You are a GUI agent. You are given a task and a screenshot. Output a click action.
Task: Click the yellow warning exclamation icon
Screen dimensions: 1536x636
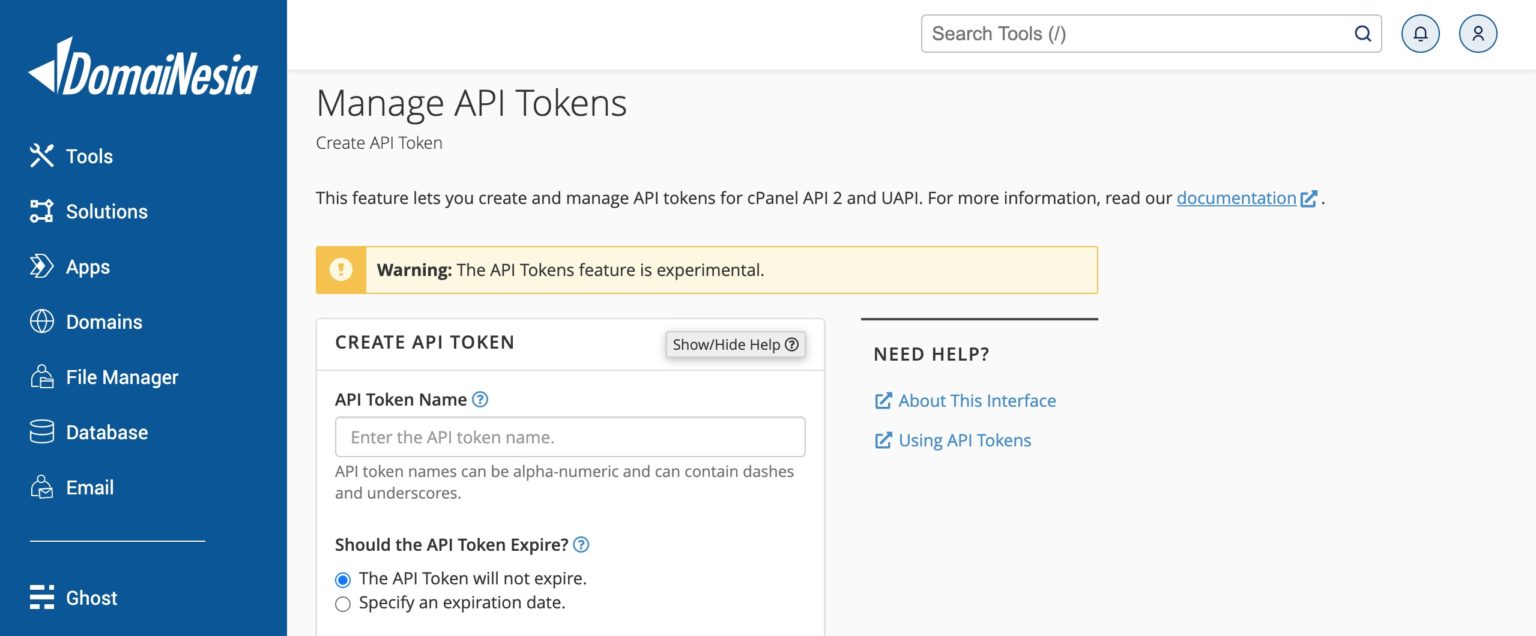pyautogui.click(x=342, y=270)
